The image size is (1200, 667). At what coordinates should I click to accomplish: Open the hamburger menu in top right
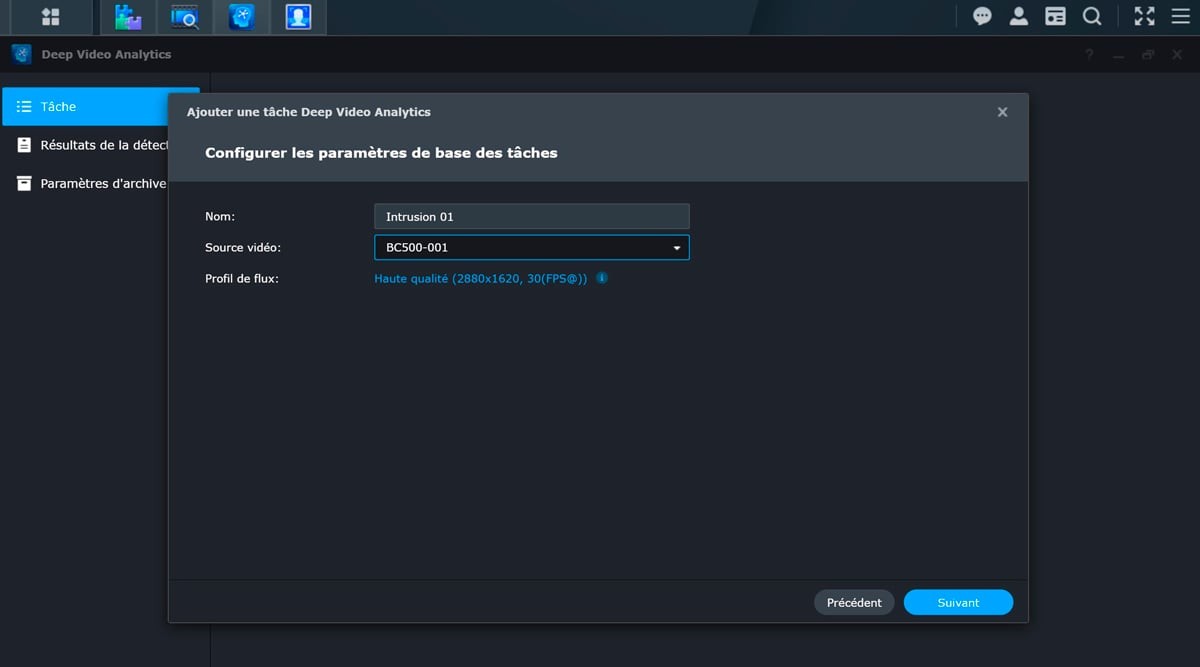point(1180,17)
